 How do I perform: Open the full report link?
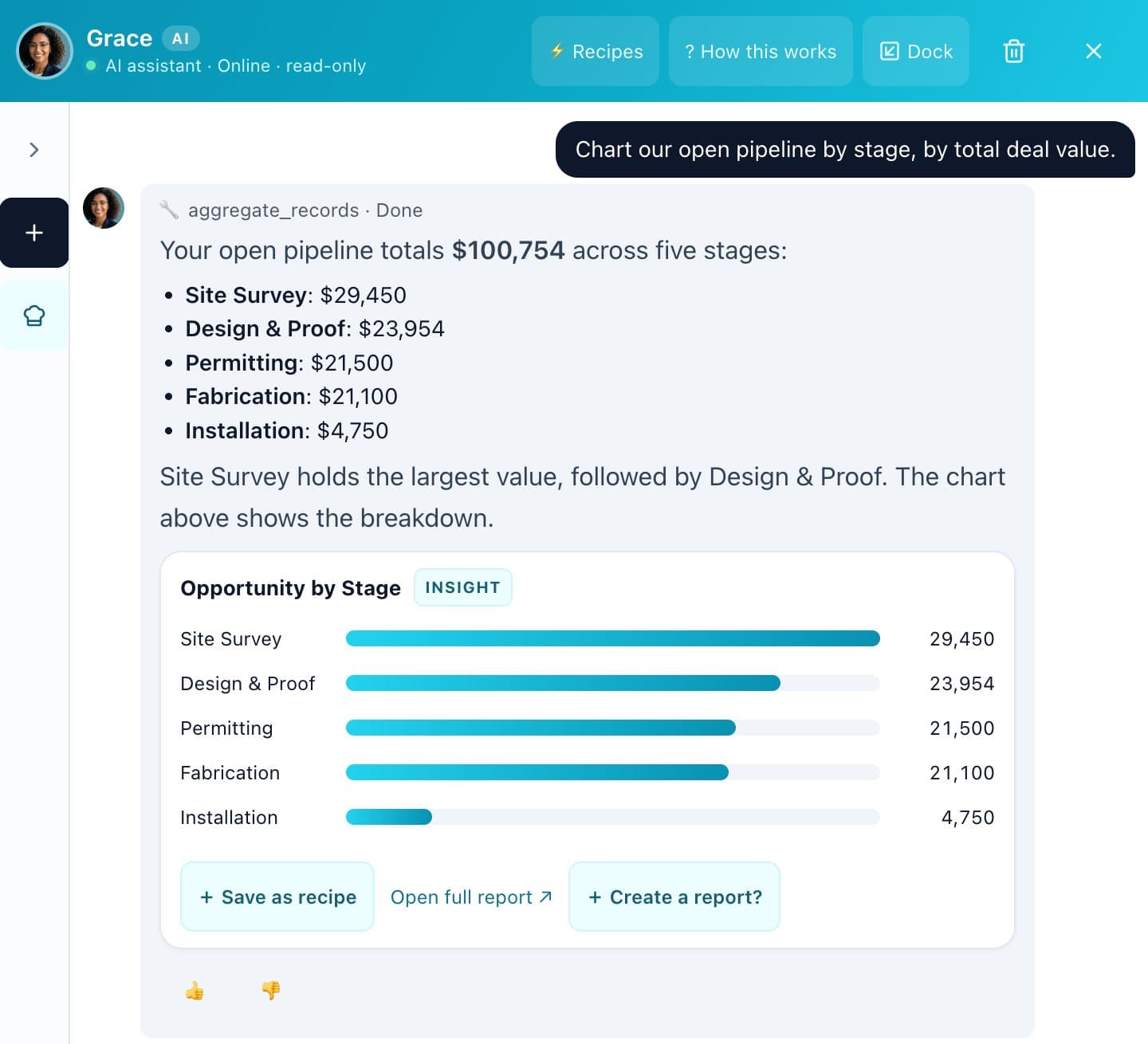click(471, 897)
